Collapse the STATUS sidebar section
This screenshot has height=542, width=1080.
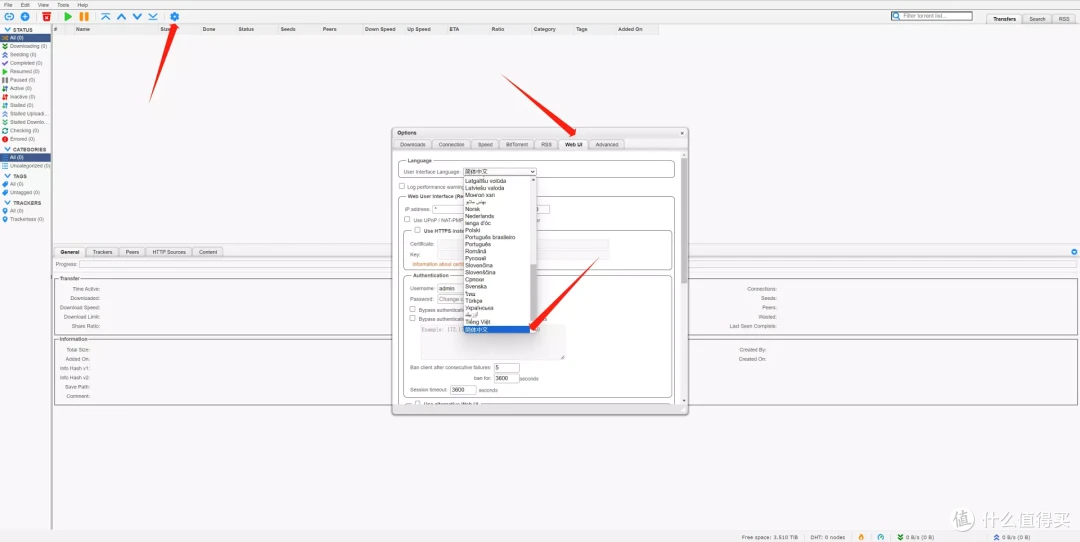(8, 30)
